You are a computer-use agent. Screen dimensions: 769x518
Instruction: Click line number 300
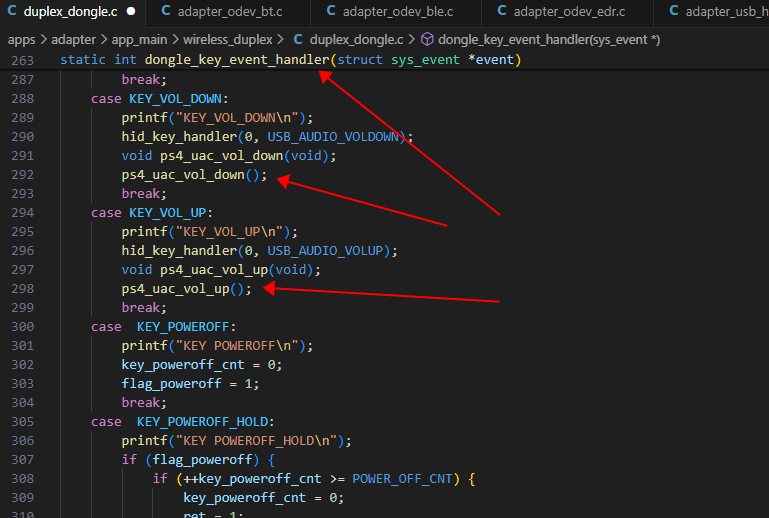coord(23,327)
